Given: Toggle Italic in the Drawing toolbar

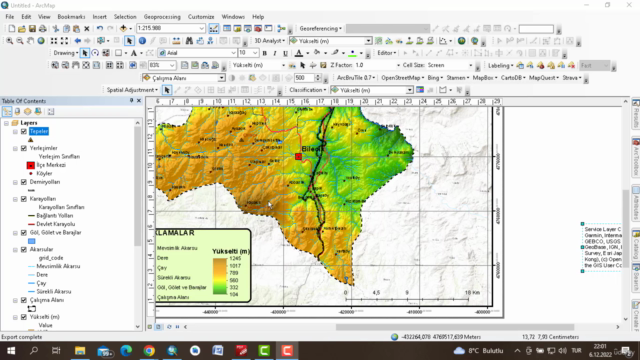Looking at the screenshot, I should tap(275, 53).
